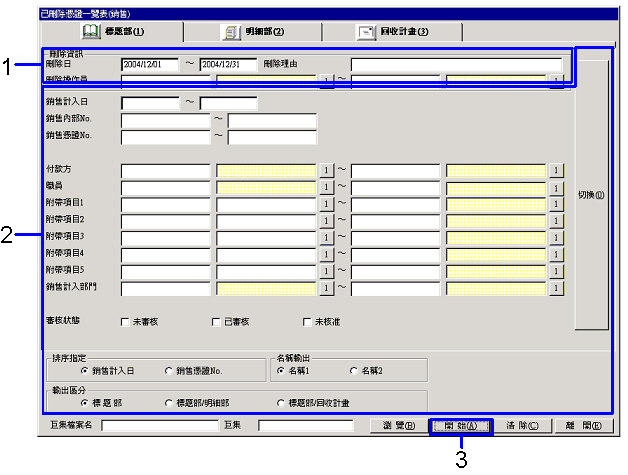Choose 名稱2 for name output
Viewport: 628px width, 475px height.
[353, 370]
